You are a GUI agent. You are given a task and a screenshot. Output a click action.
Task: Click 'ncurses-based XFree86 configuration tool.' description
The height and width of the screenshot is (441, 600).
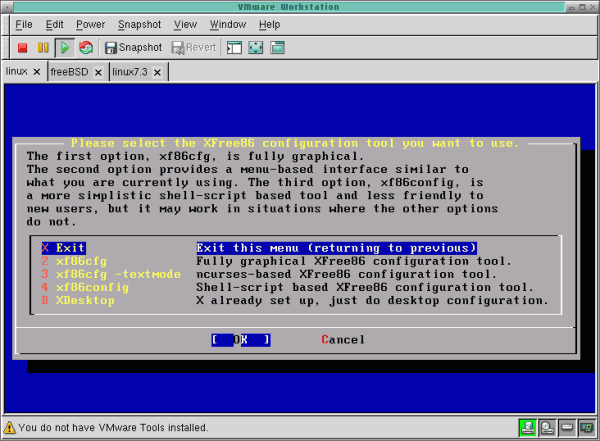point(346,274)
